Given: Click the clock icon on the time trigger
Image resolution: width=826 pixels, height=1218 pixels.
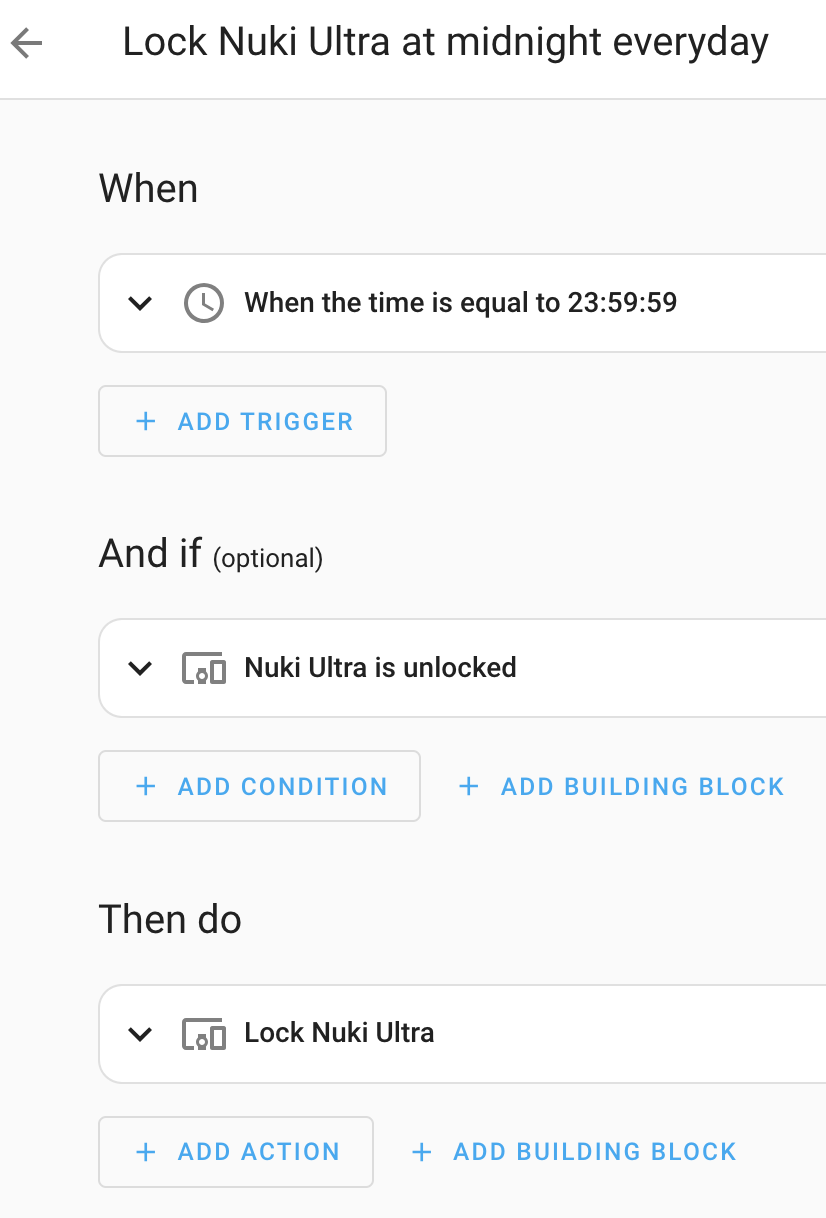Looking at the screenshot, I should point(204,303).
